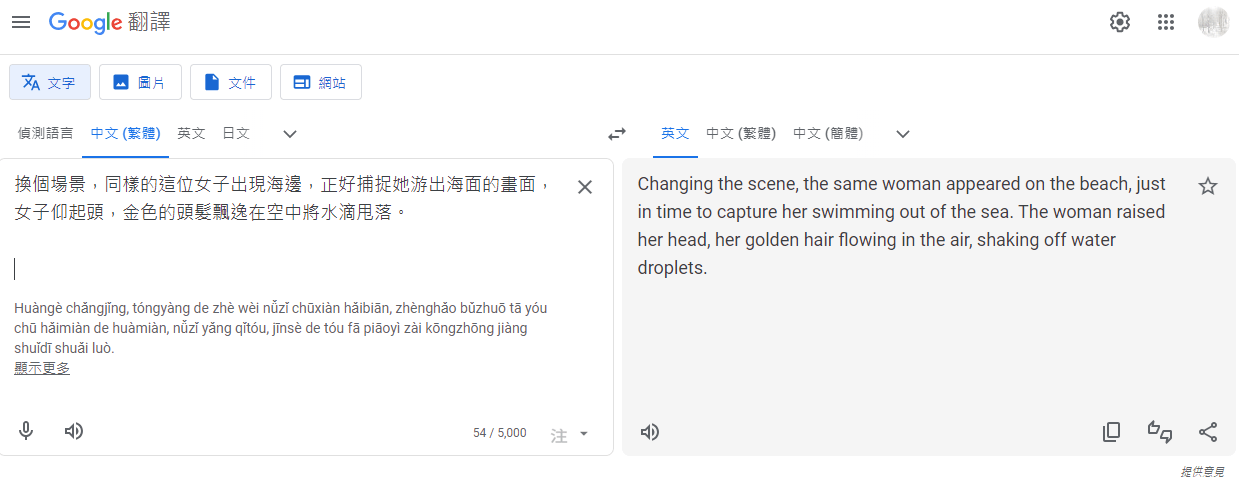The height and width of the screenshot is (489, 1239).
Task: Swap source and target languages
Action: click(x=617, y=134)
